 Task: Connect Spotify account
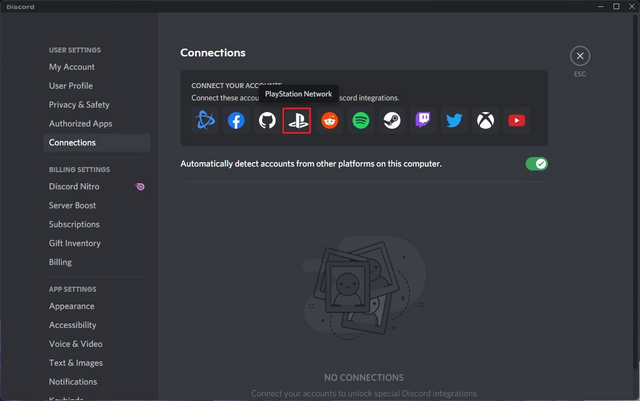coord(361,120)
